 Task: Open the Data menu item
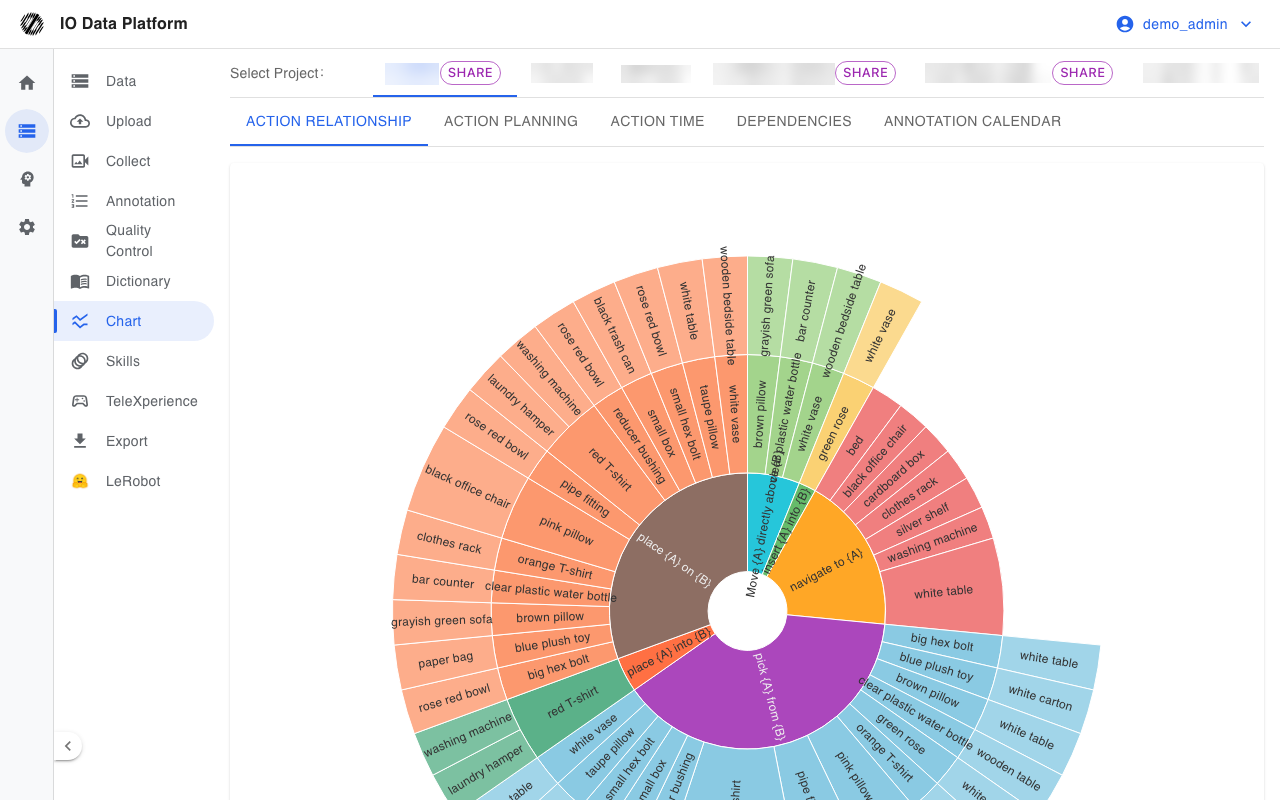pyautogui.click(x=134, y=81)
